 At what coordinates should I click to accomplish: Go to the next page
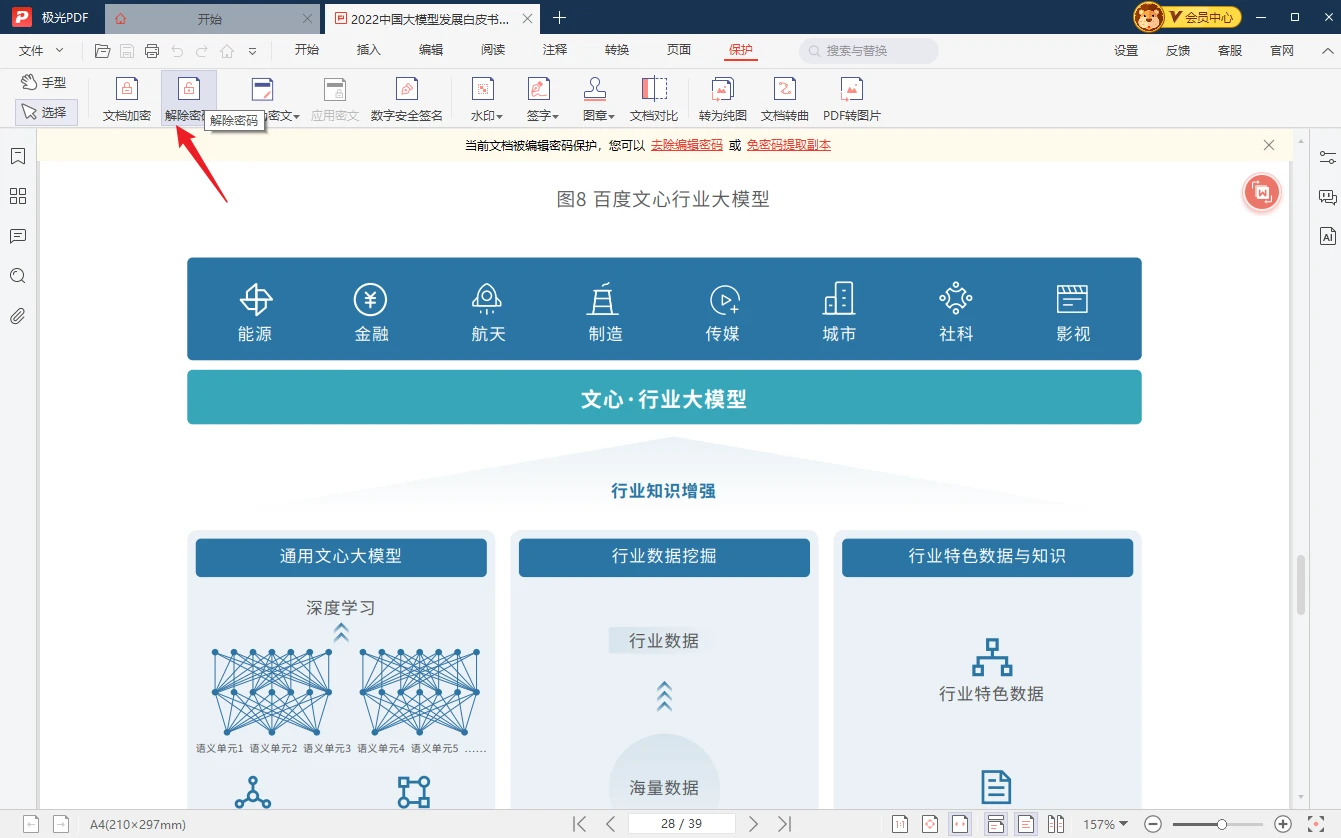(x=753, y=824)
